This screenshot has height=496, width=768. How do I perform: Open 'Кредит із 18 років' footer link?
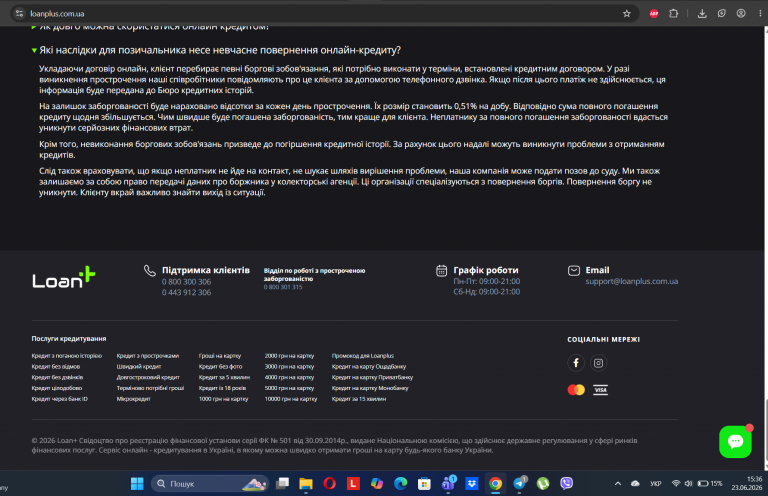(222, 388)
